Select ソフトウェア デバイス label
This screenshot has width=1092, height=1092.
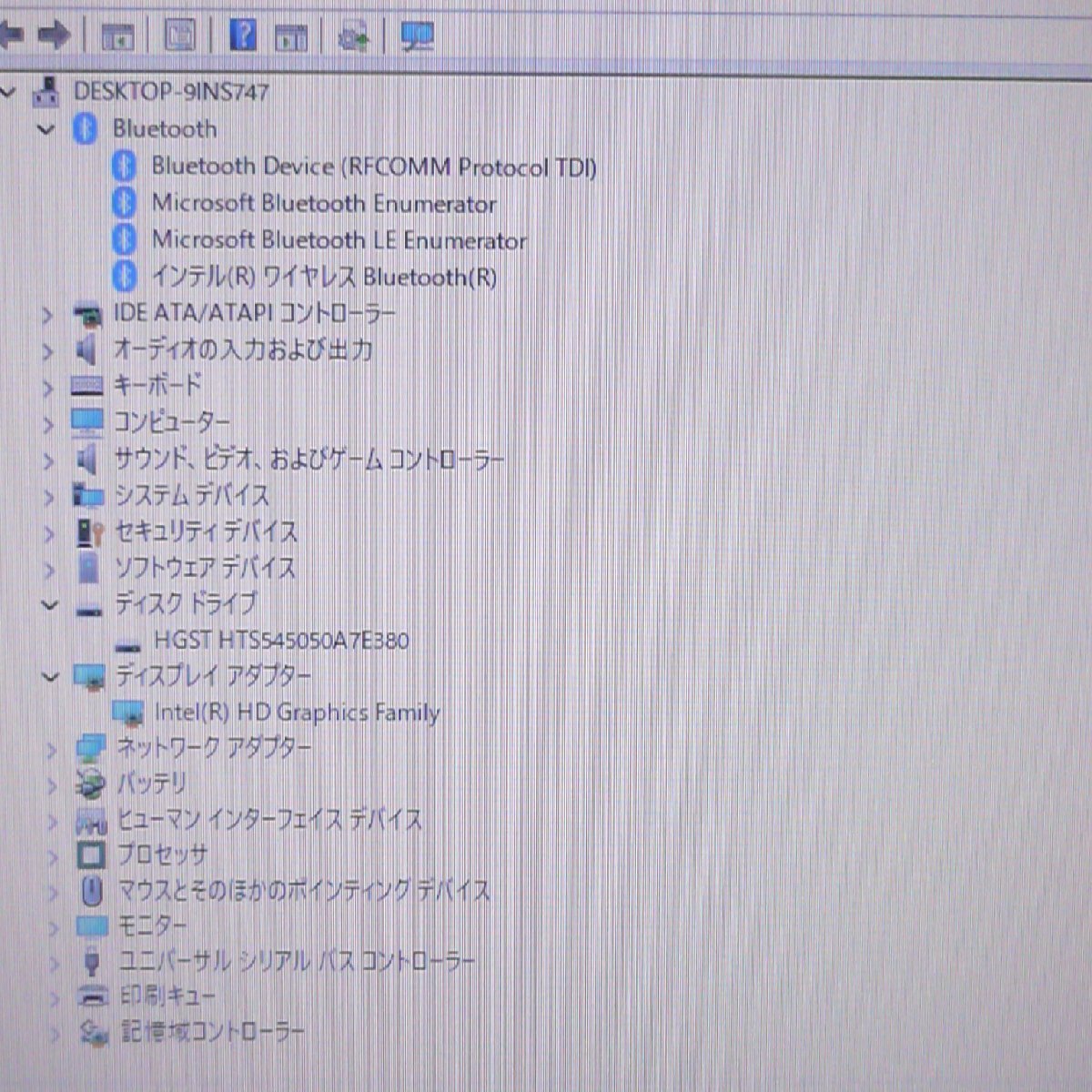point(206,569)
